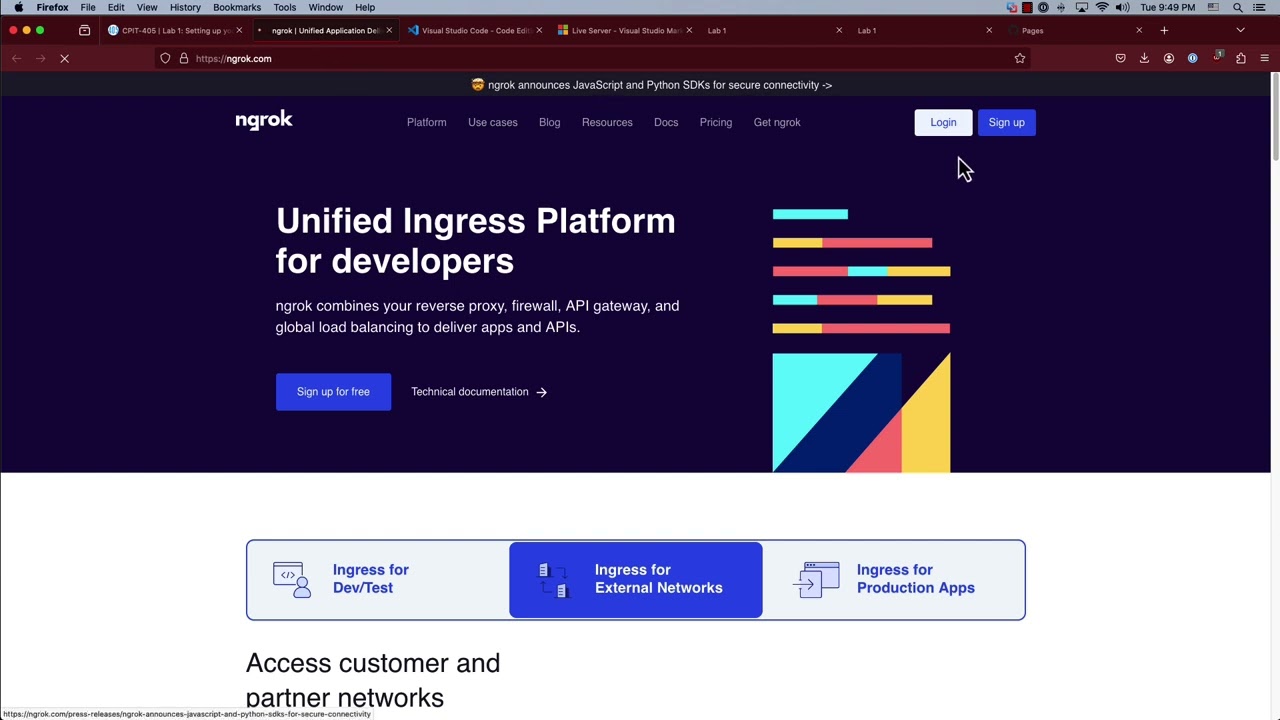The height and width of the screenshot is (720, 1280).
Task: Open the Save to Pocket icon
Action: (1120, 59)
